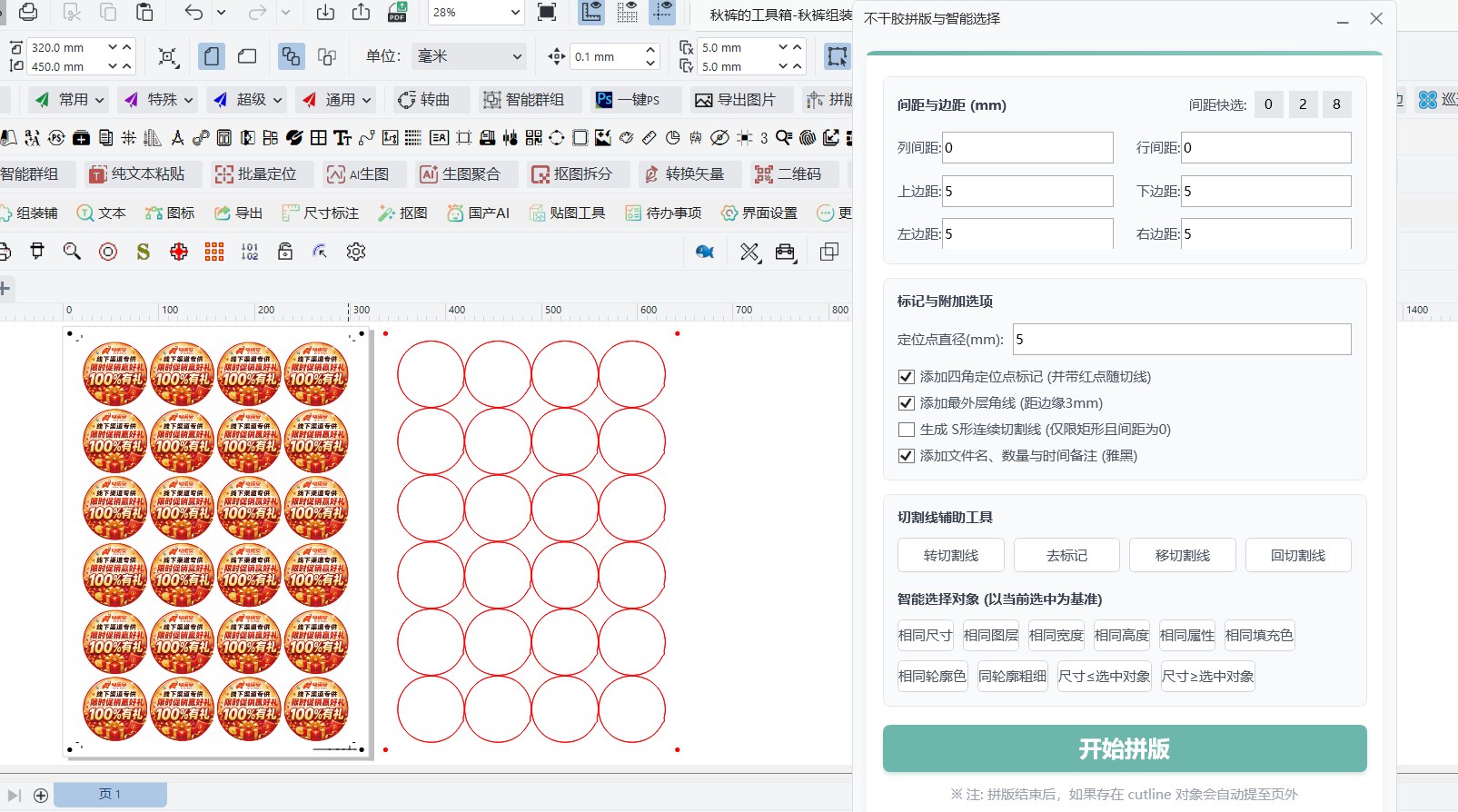Image resolution: width=1458 pixels, height=812 pixels.
Task: Open the 国产AI menu item
Action: click(x=479, y=213)
